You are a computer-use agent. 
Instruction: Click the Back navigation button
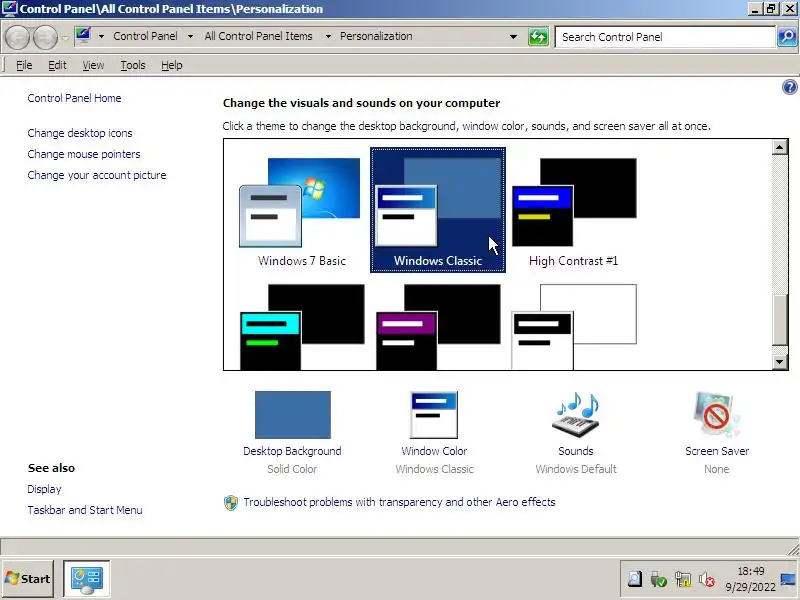17,37
